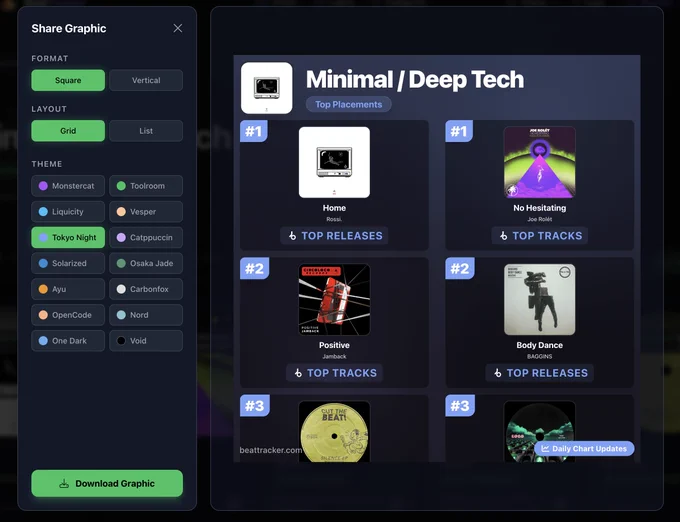The height and width of the screenshot is (522, 680).
Task: Apply the Toolroom theme
Action: [146, 186]
